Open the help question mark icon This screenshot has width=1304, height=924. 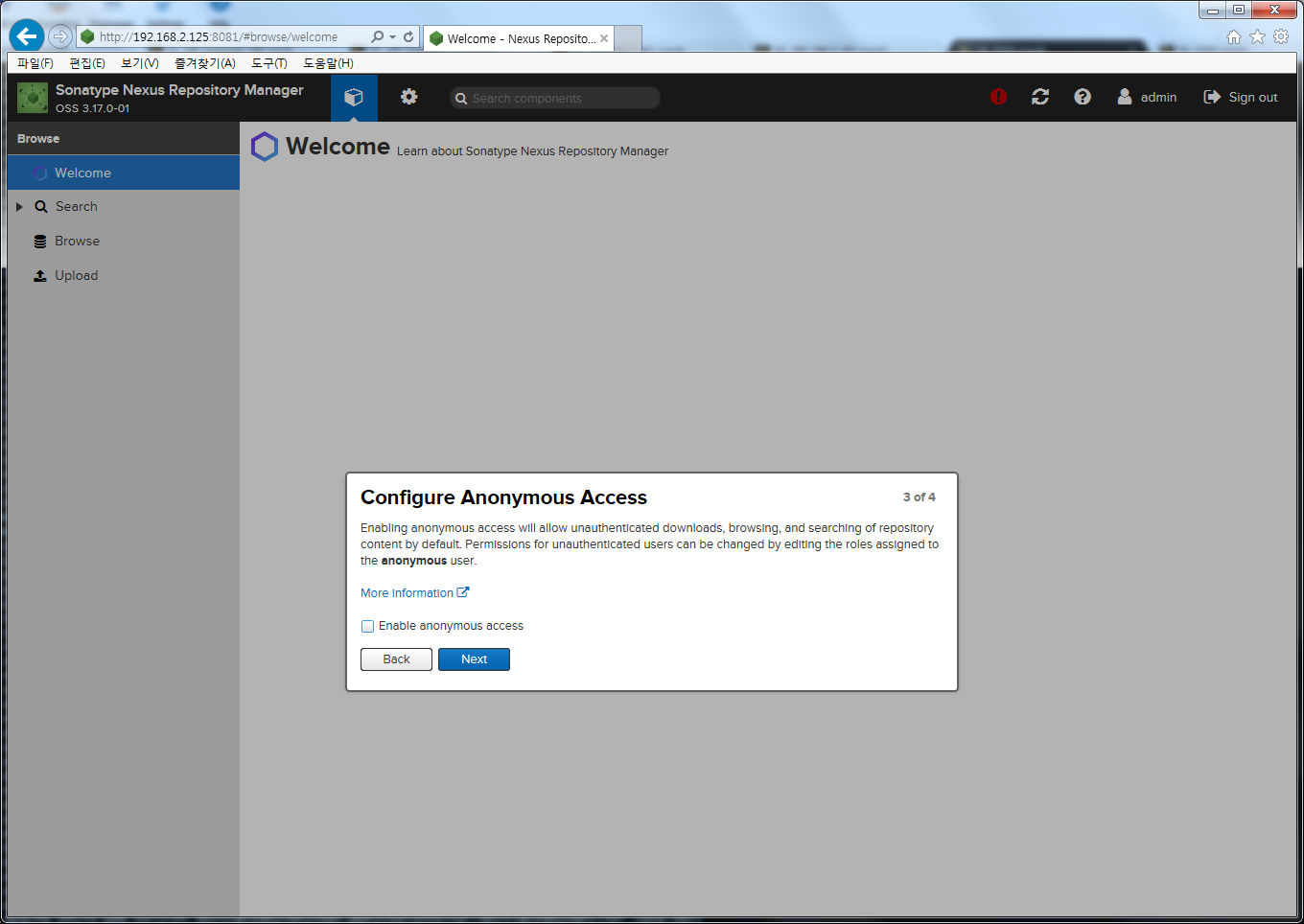click(x=1083, y=97)
